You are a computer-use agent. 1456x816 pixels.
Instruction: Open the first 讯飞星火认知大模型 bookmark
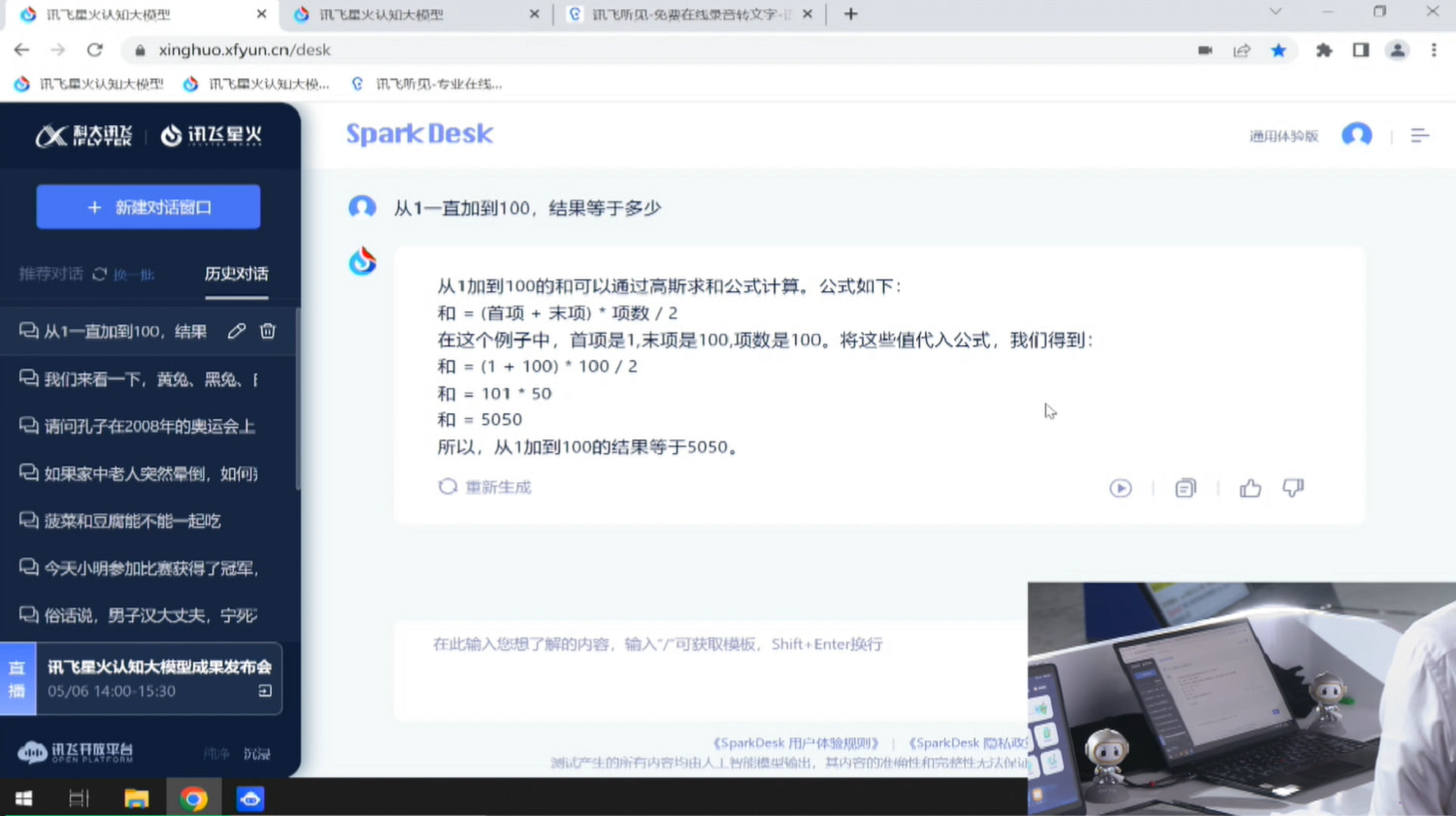coord(89,84)
